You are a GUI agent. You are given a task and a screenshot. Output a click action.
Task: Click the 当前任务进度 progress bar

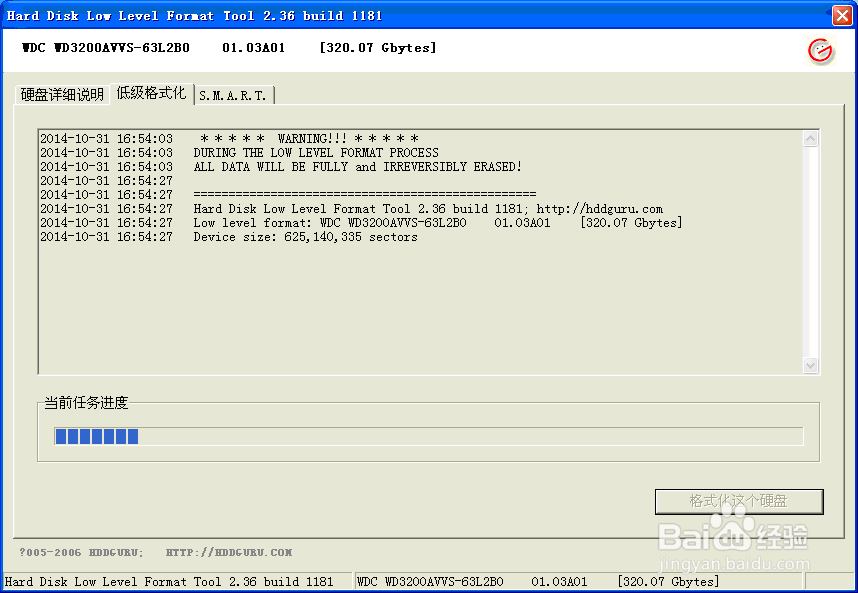428,436
